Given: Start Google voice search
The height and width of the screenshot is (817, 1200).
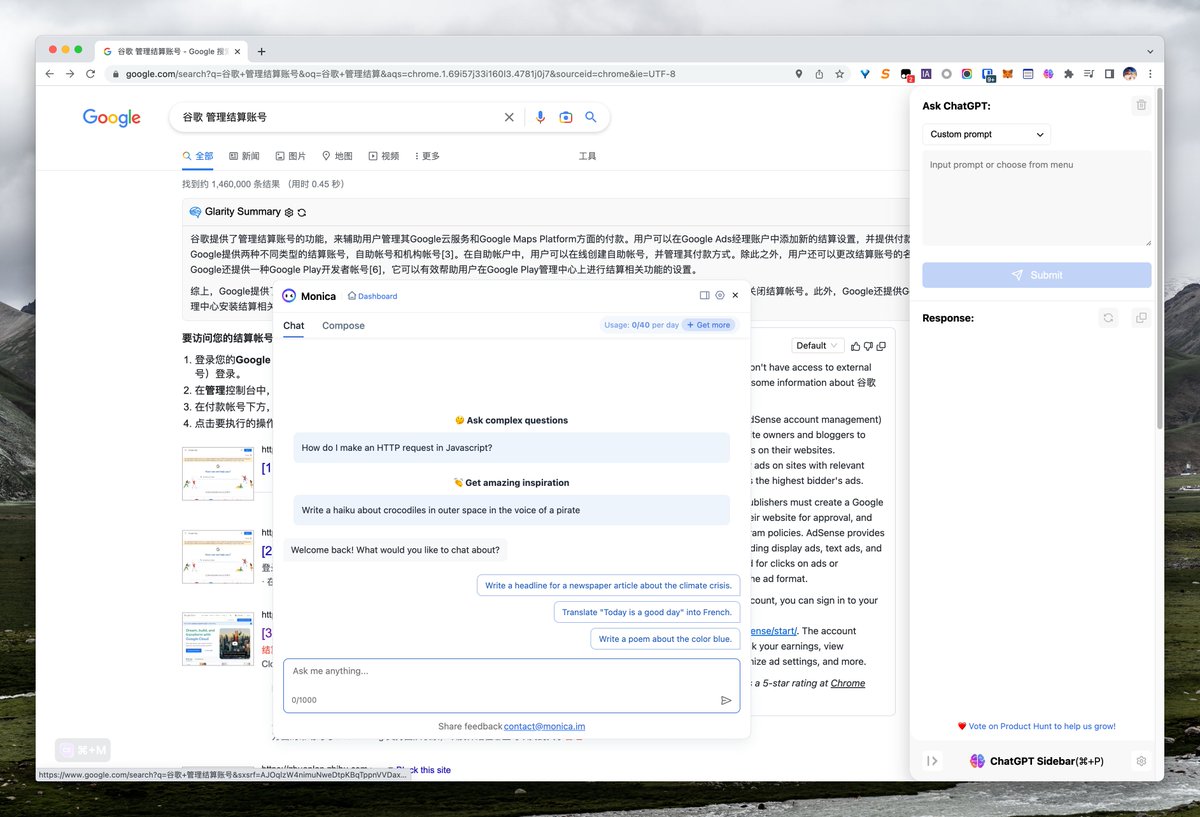Looking at the screenshot, I should [x=540, y=117].
